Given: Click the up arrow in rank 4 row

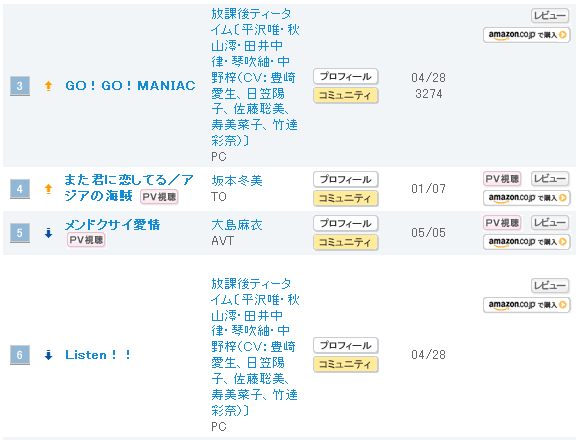Looking at the screenshot, I should (48, 189).
